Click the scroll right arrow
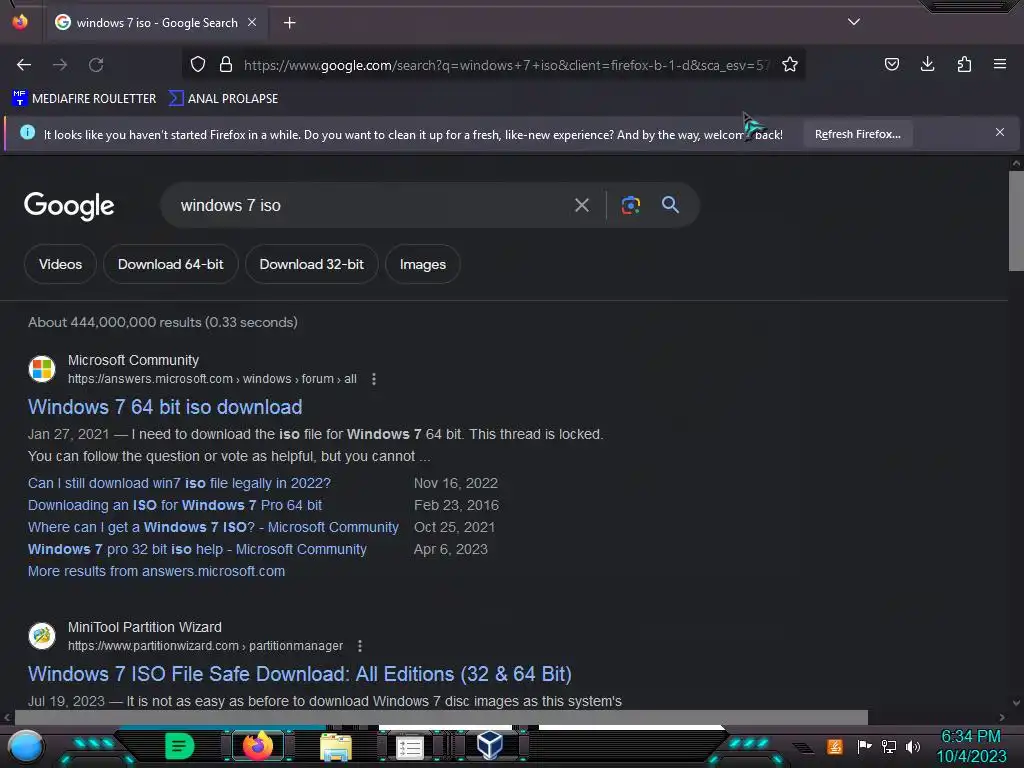The image size is (1024, 768). click(x=1002, y=717)
